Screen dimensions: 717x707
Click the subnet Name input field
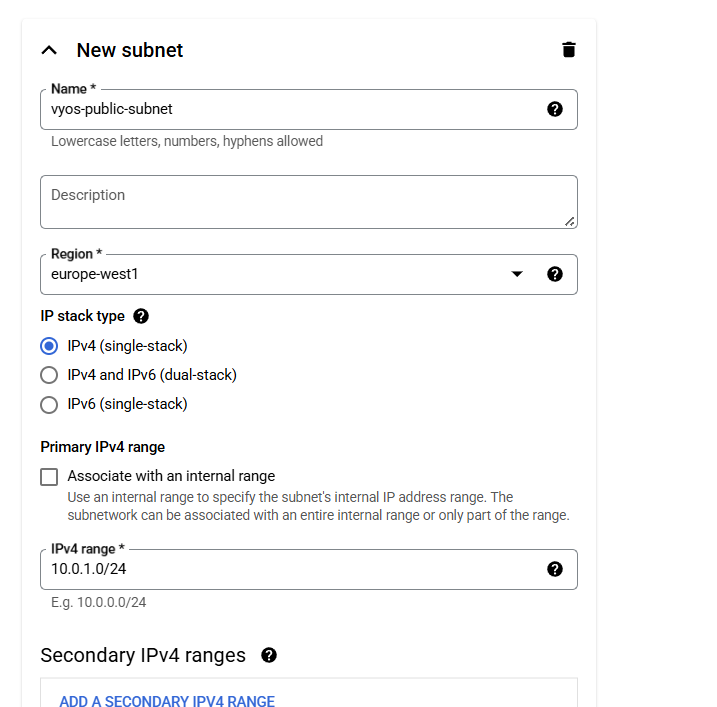pyautogui.click(x=290, y=109)
